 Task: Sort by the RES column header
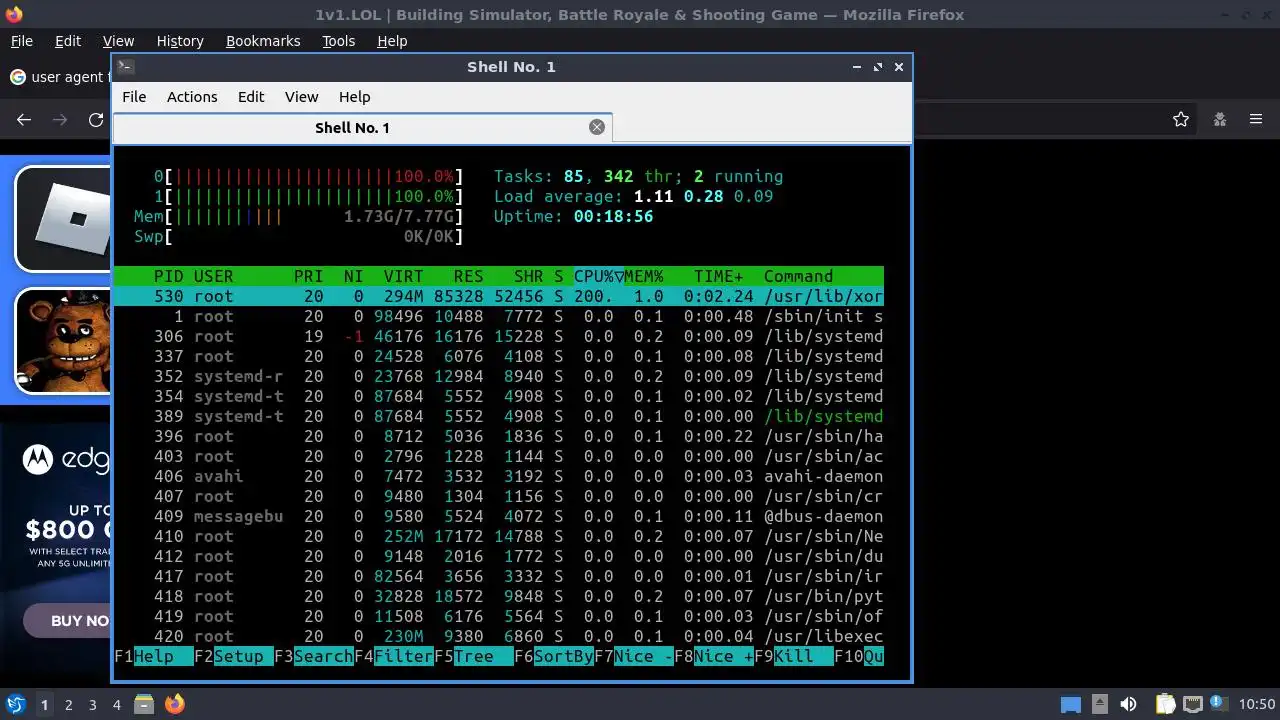pos(468,276)
